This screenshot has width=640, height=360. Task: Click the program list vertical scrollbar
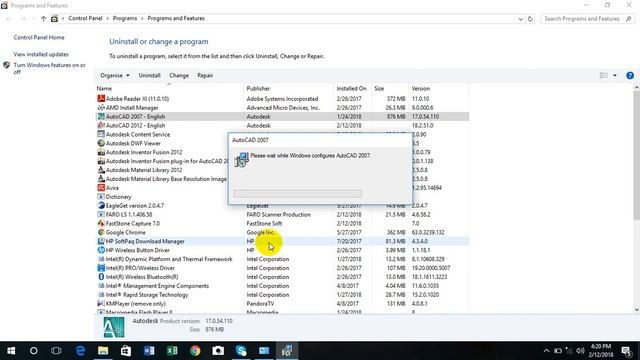pyautogui.click(x=636, y=155)
